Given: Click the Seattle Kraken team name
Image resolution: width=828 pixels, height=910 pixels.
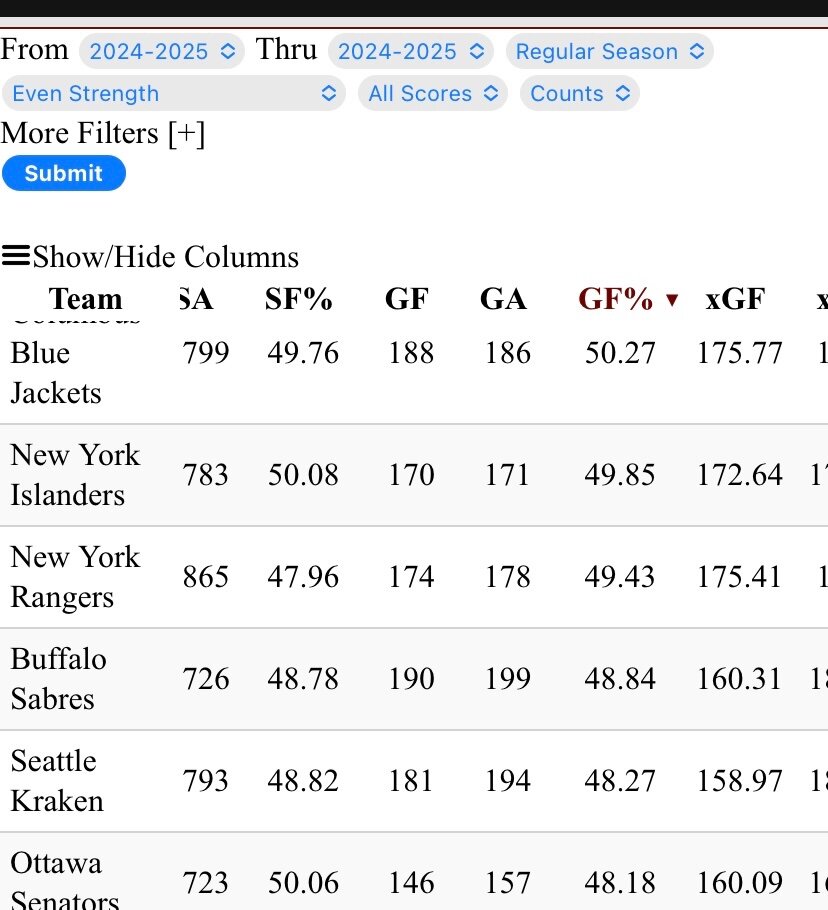Looking at the screenshot, I should tap(57, 781).
